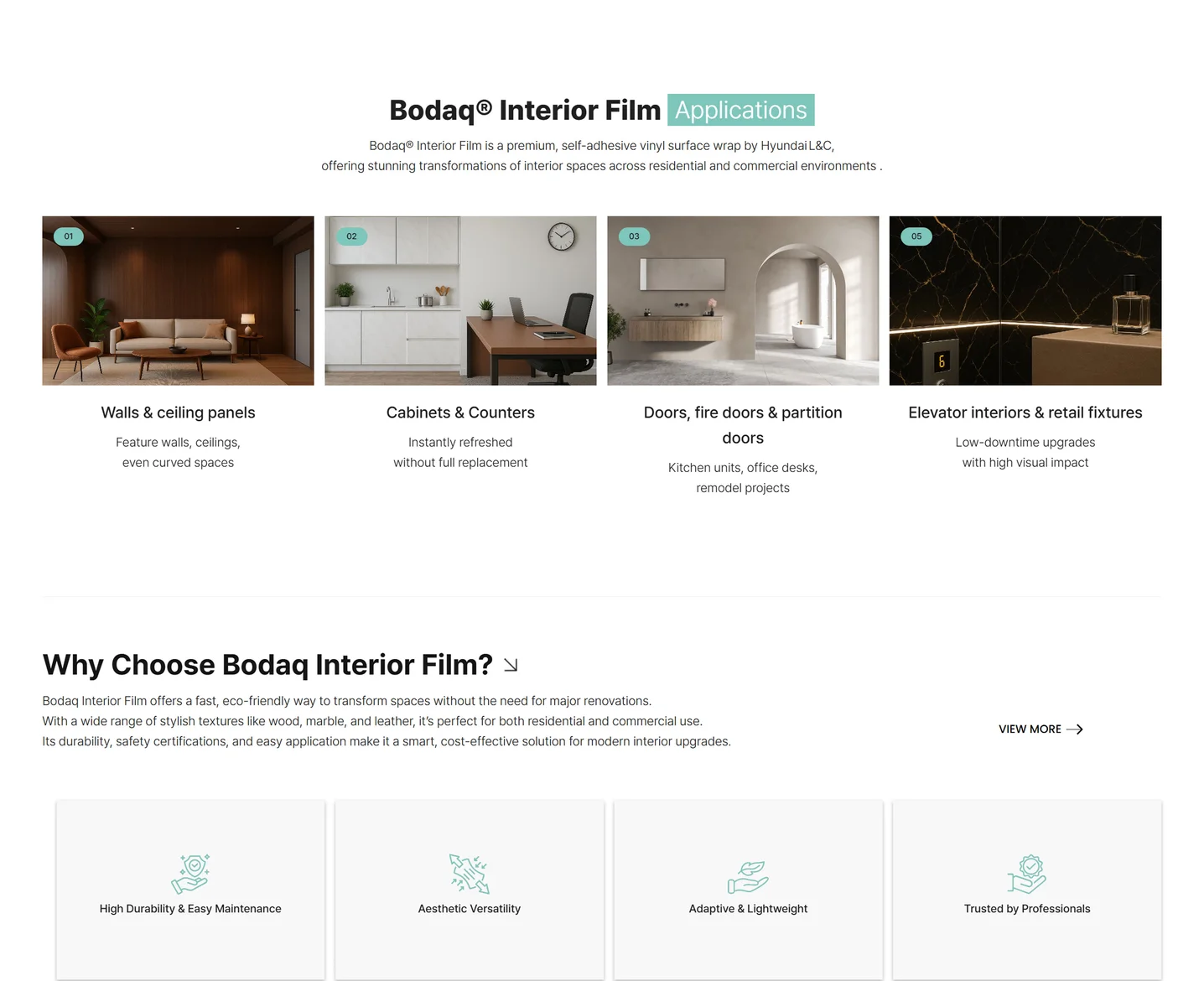The height and width of the screenshot is (981, 1204).
Task: Click the 01 number badge
Action: 69,236
